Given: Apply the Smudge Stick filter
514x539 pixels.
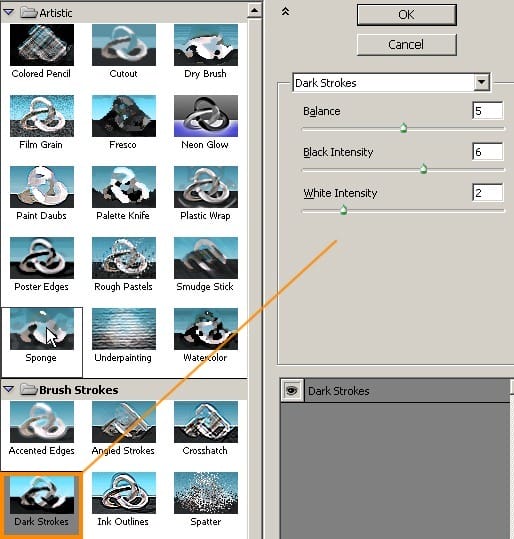Looking at the screenshot, I should pos(206,258).
